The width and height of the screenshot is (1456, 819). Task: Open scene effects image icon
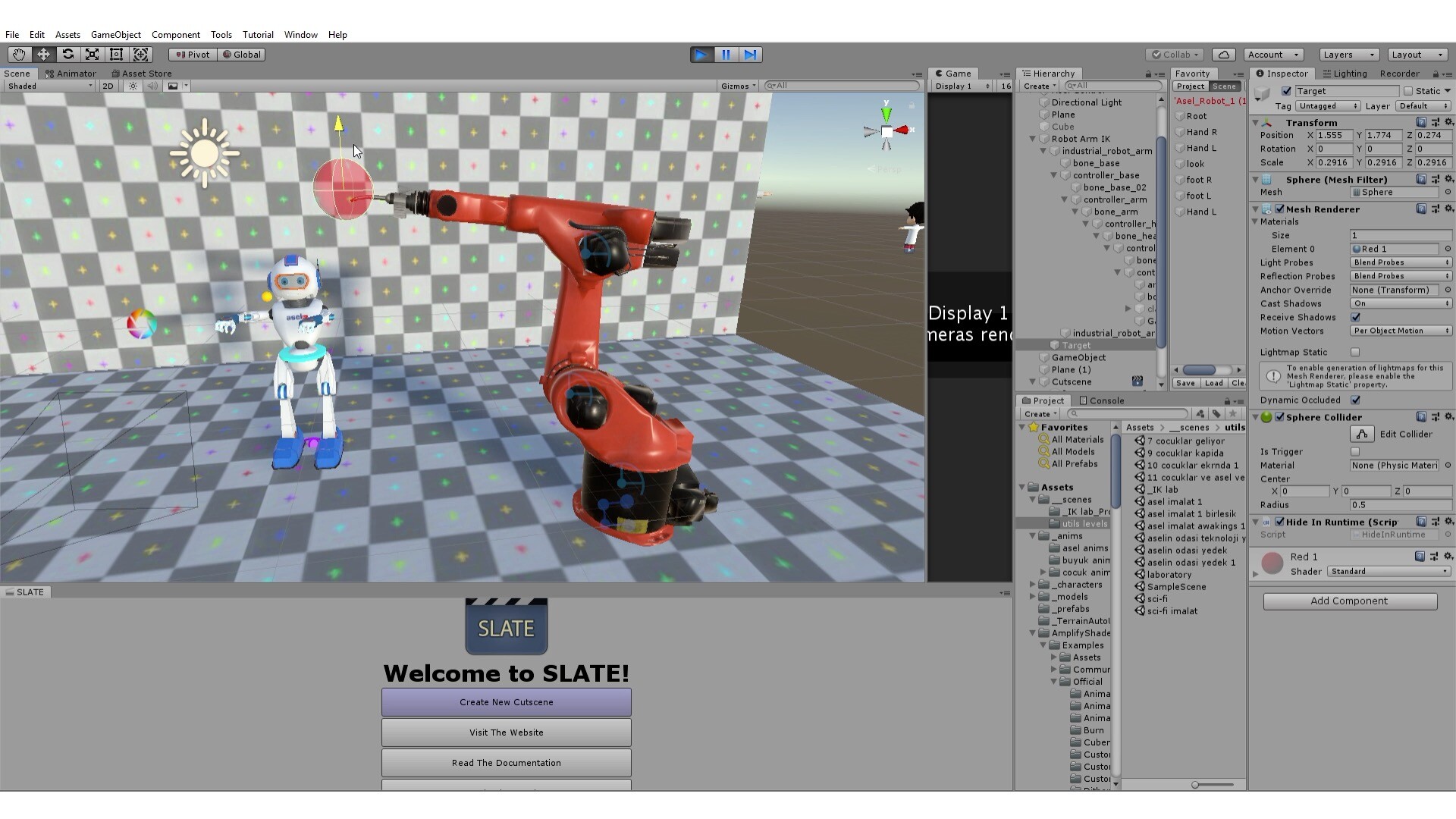[x=173, y=86]
